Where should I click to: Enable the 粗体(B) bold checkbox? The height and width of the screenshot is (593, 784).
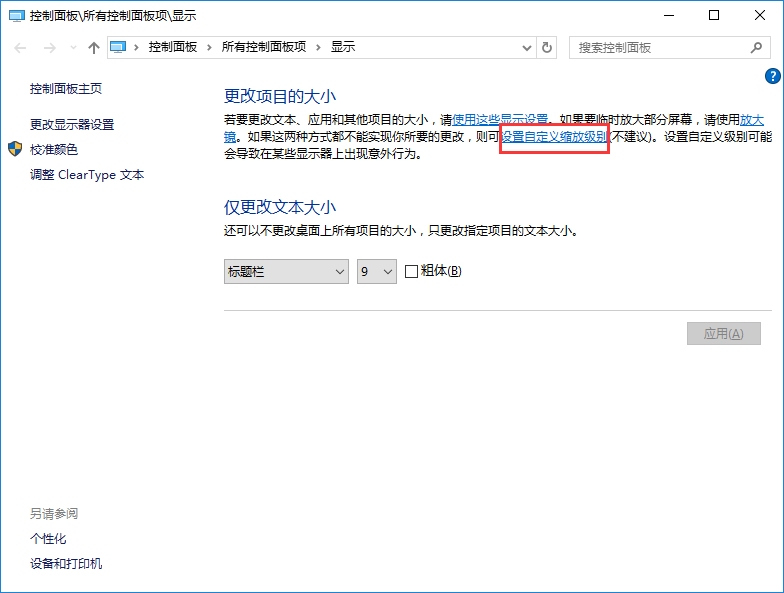click(x=411, y=271)
